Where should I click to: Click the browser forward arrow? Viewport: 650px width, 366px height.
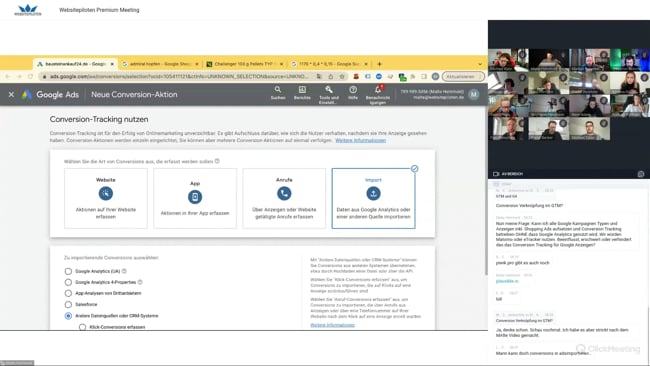click(x=19, y=76)
